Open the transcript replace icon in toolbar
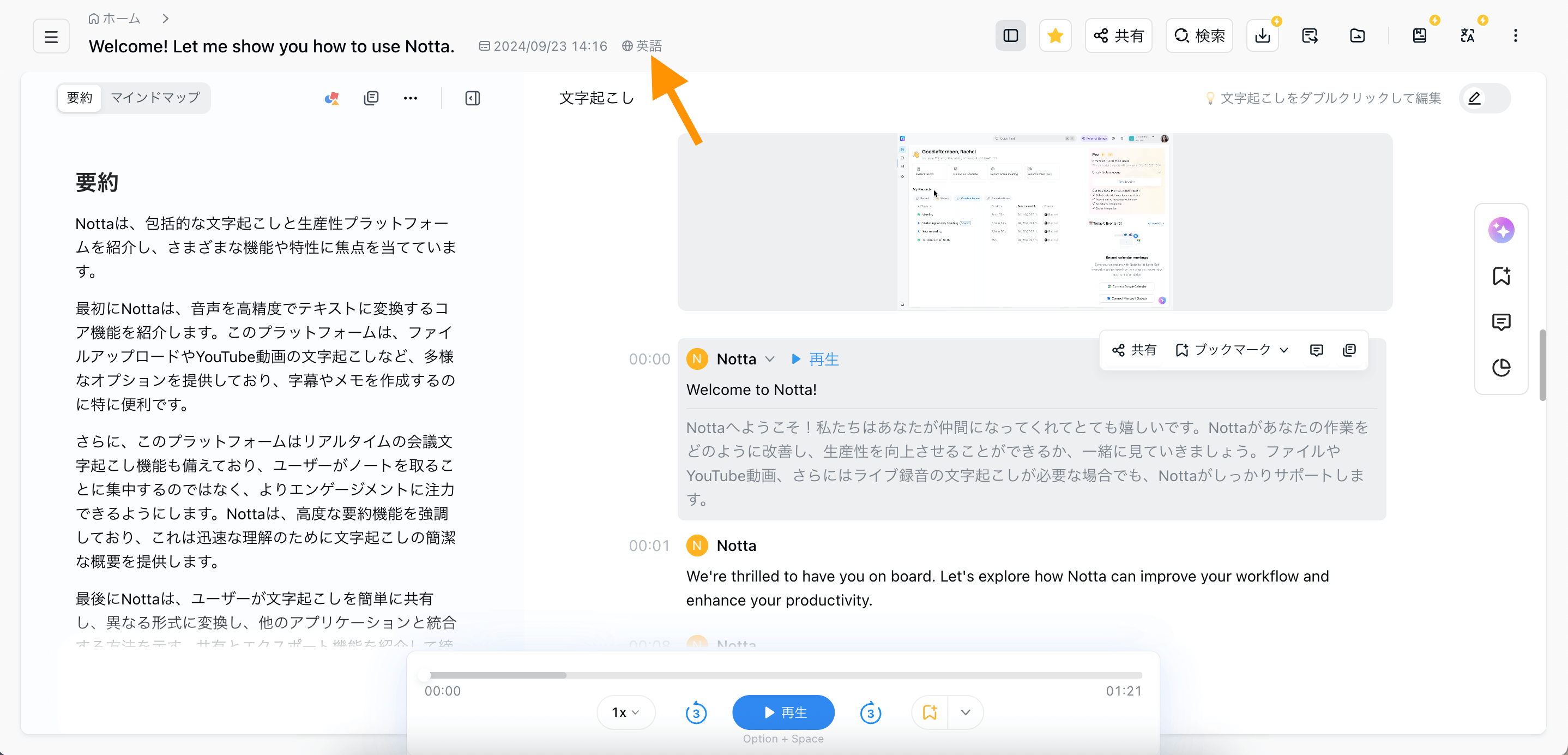This screenshot has width=1568, height=755. [x=1310, y=35]
